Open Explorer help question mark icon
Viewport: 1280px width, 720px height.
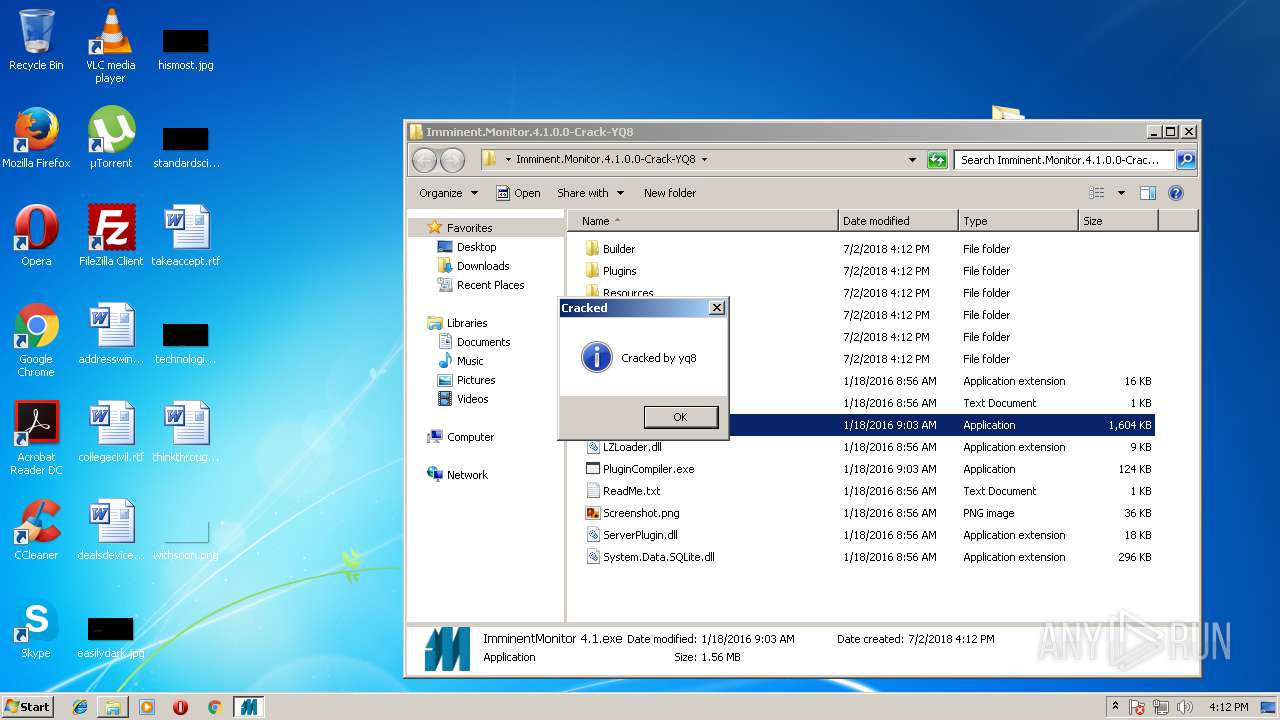[x=1176, y=193]
